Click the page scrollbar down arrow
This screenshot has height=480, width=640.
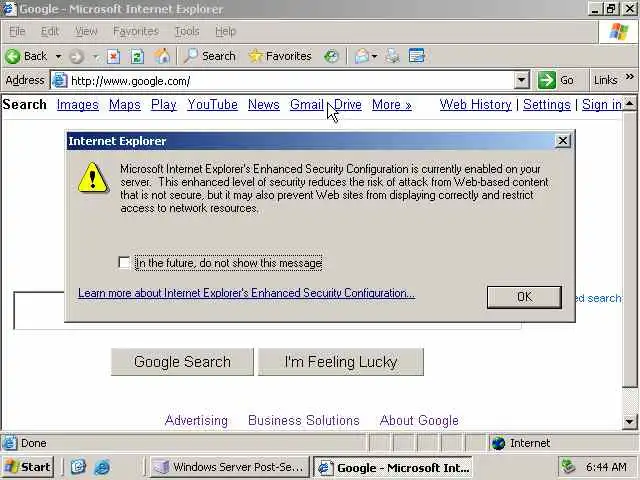pyautogui.click(x=630, y=421)
